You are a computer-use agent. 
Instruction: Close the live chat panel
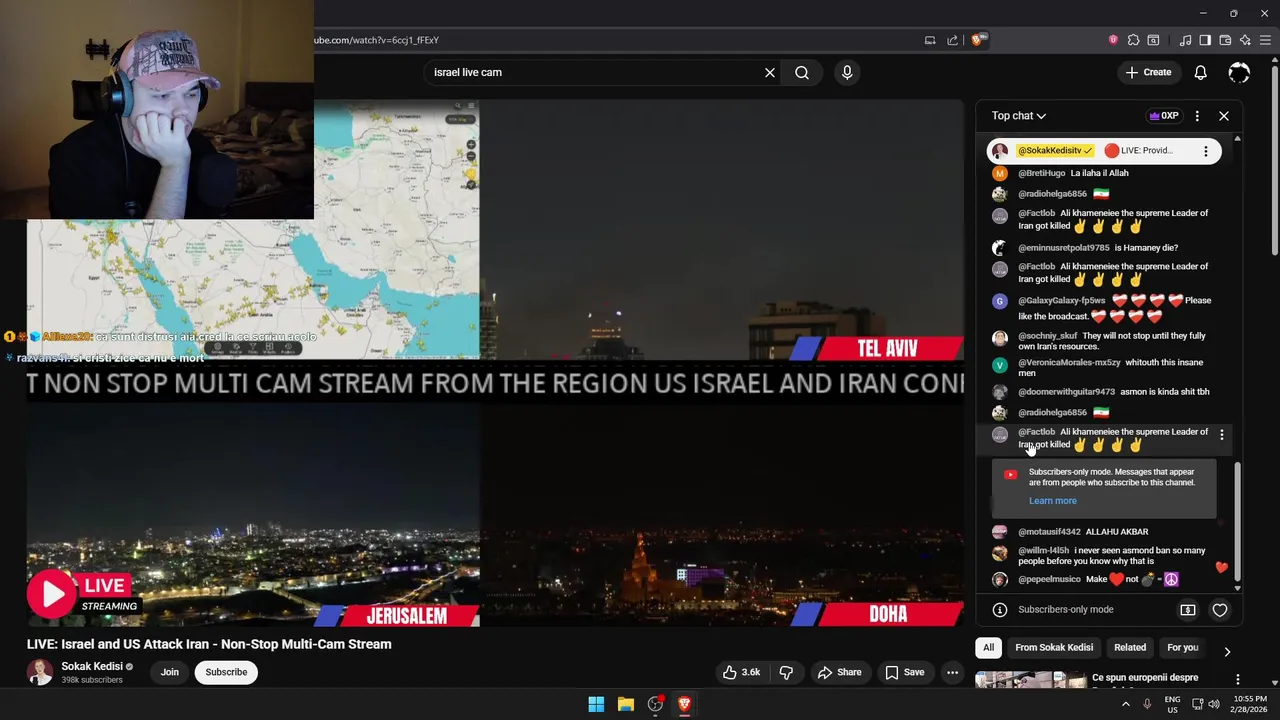click(1224, 116)
